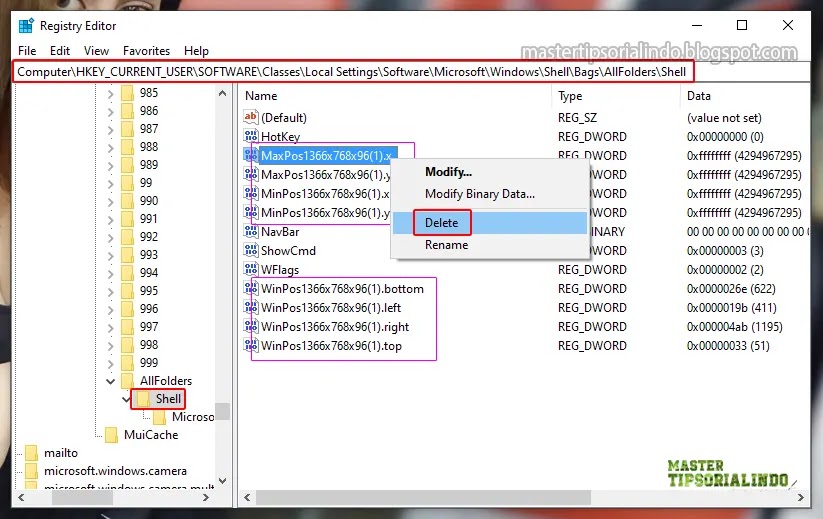Expand the 989 registry key
Image resolution: width=823 pixels, height=519 pixels.
(110, 165)
